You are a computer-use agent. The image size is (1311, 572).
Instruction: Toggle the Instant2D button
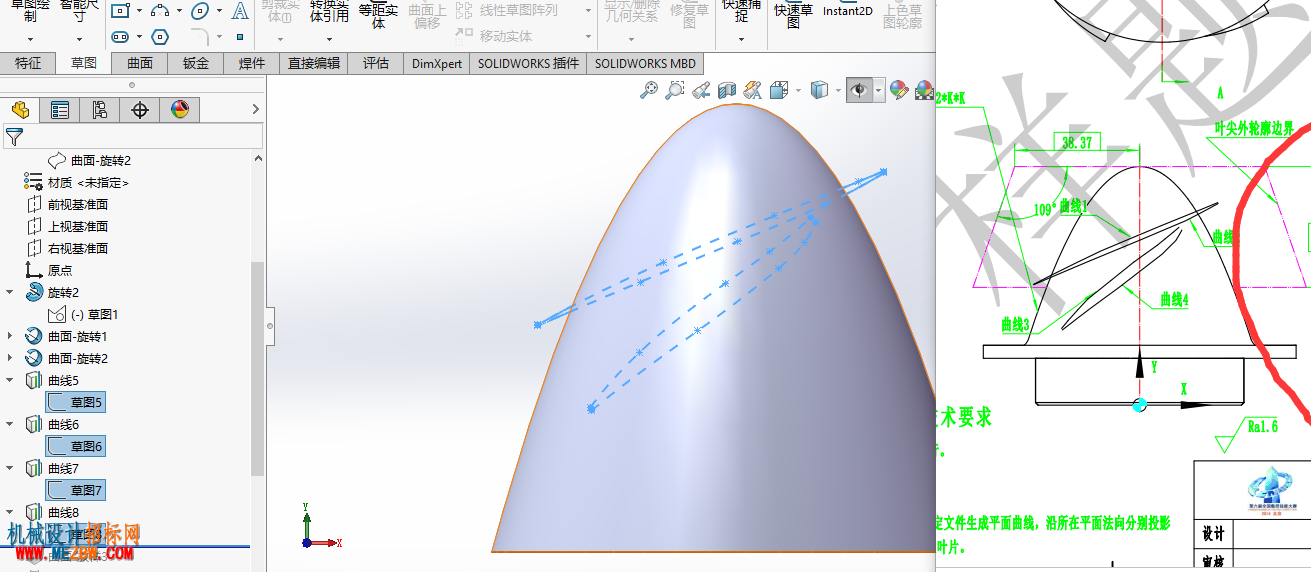(846, 9)
